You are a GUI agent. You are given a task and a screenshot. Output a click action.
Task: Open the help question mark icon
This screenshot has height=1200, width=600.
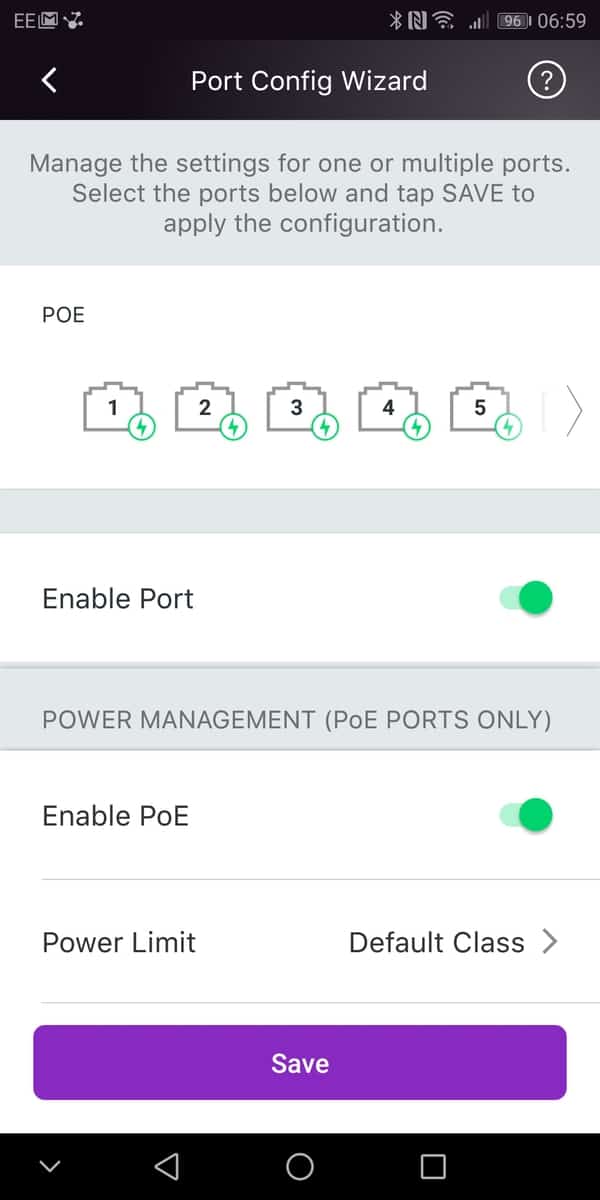546,81
